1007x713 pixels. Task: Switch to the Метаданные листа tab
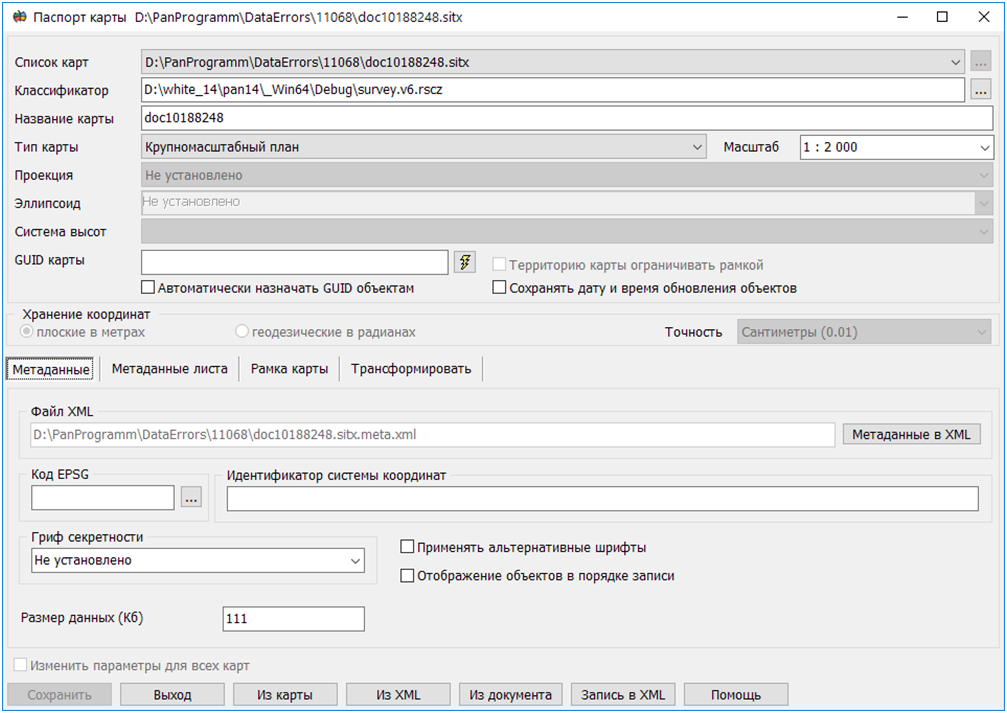pyautogui.click(x=169, y=369)
